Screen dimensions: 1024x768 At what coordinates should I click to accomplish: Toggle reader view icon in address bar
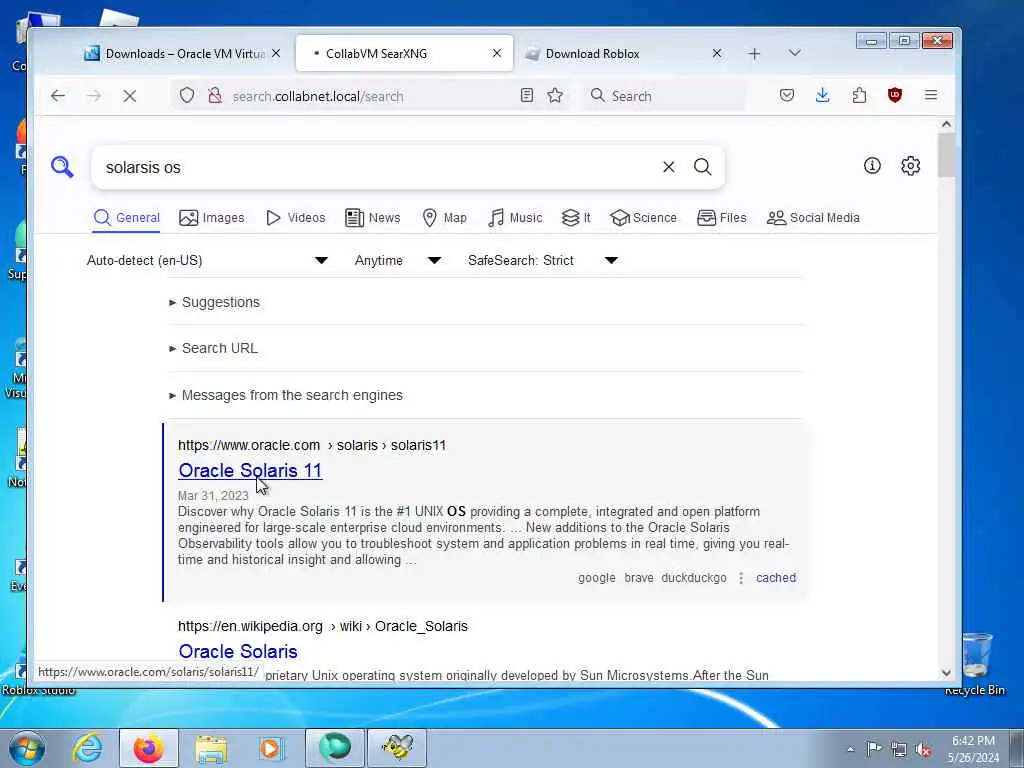pyautogui.click(x=527, y=95)
